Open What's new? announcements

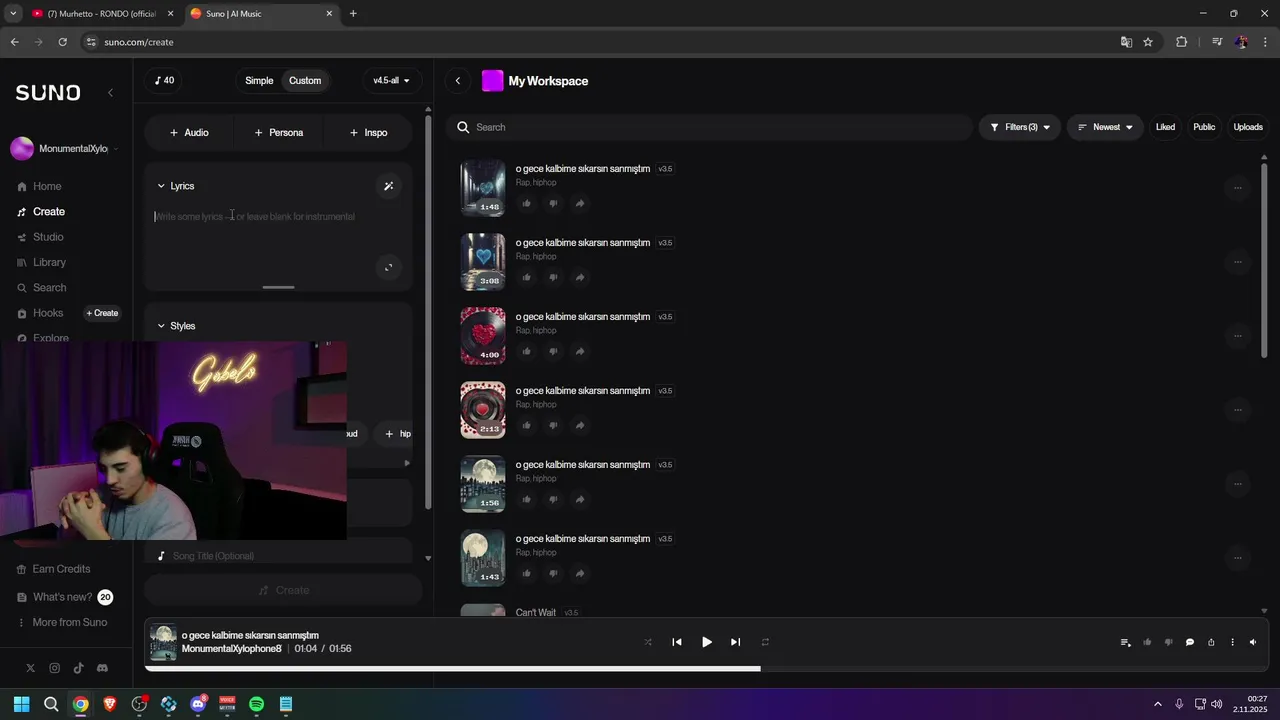(63, 597)
